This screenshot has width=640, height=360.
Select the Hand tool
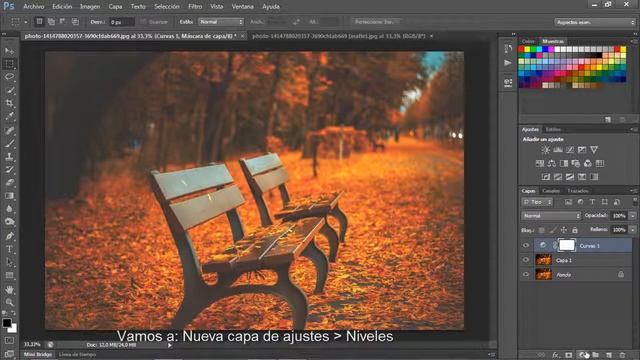9,290
